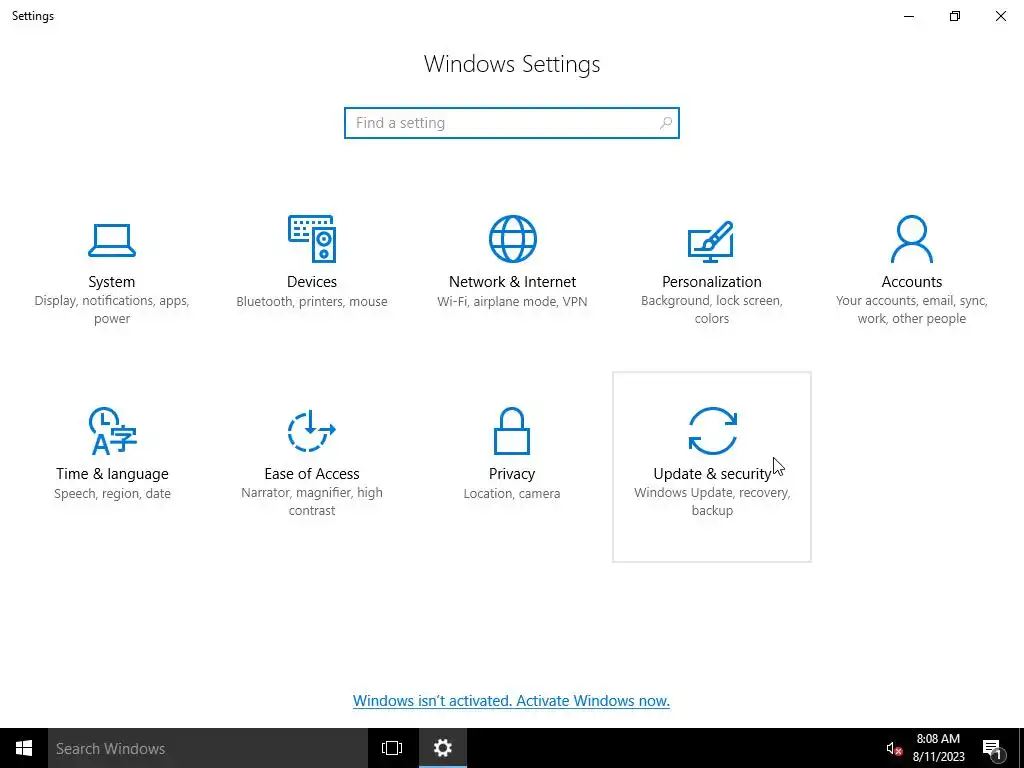Open the Accounts person icon

pyautogui.click(x=912, y=239)
